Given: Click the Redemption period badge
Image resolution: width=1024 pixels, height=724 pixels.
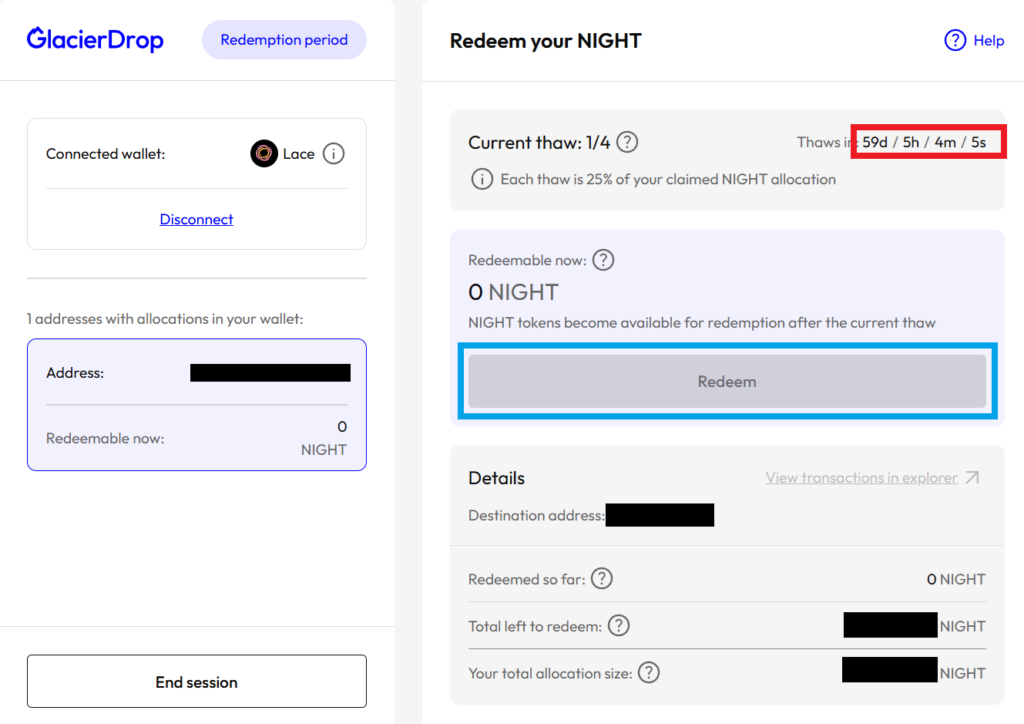Looking at the screenshot, I should (284, 40).
